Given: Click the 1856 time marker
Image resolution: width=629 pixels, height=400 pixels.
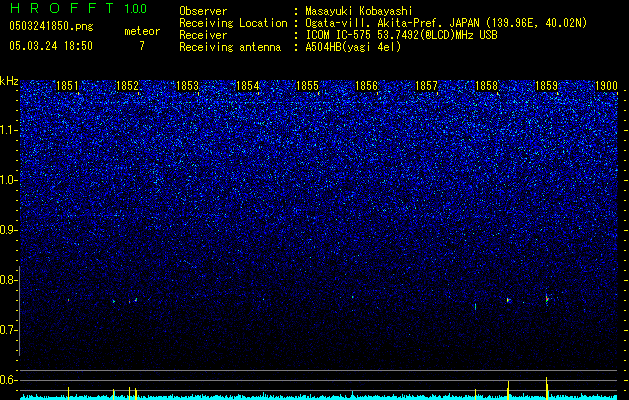Looking at the screenshot, I should (367, 86).
